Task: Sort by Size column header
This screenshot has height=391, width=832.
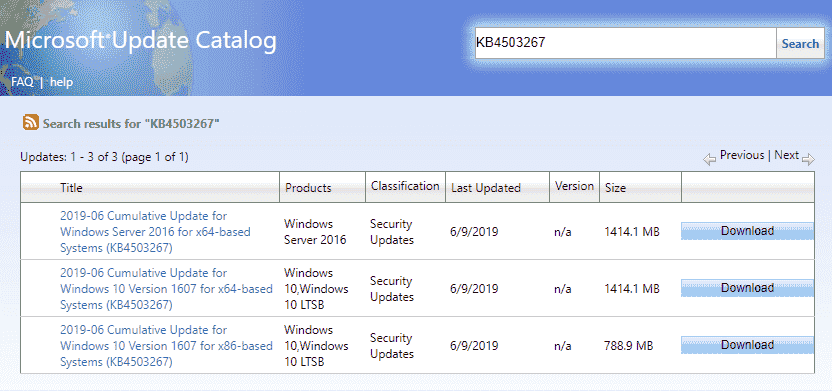Action: pos(615,188)
